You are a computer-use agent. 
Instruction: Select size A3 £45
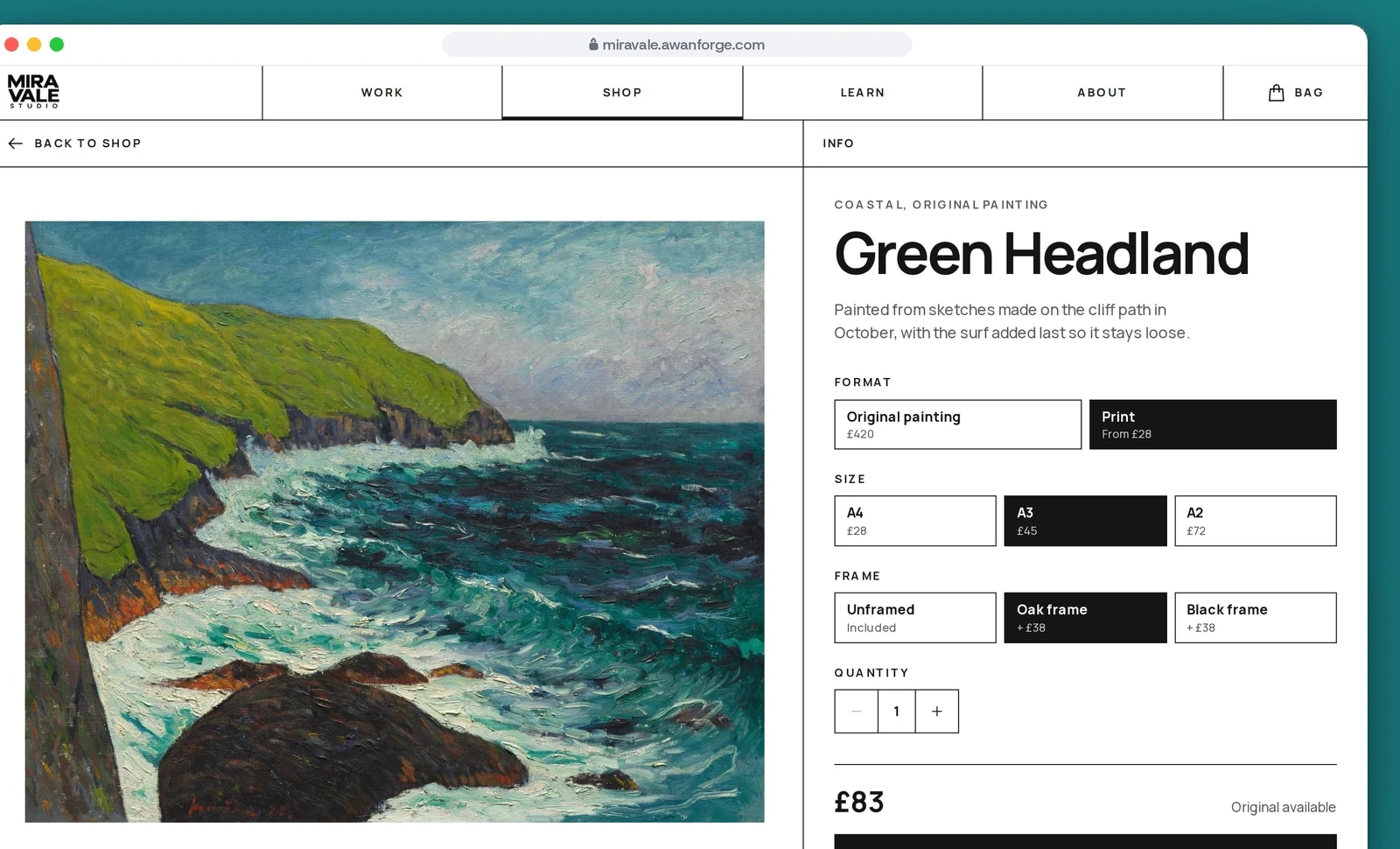(1085, 521)
